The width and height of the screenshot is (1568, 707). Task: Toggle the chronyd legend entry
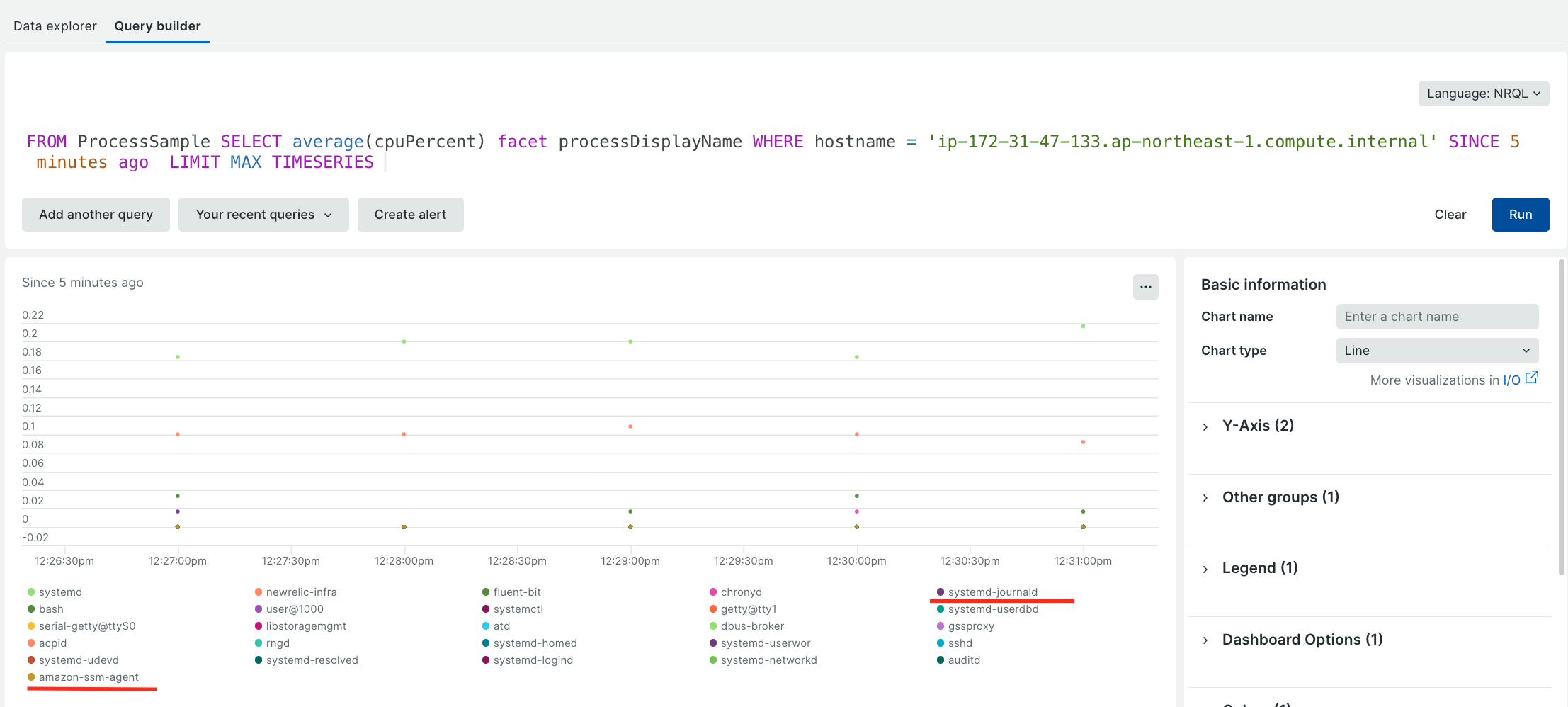(736, 592)
